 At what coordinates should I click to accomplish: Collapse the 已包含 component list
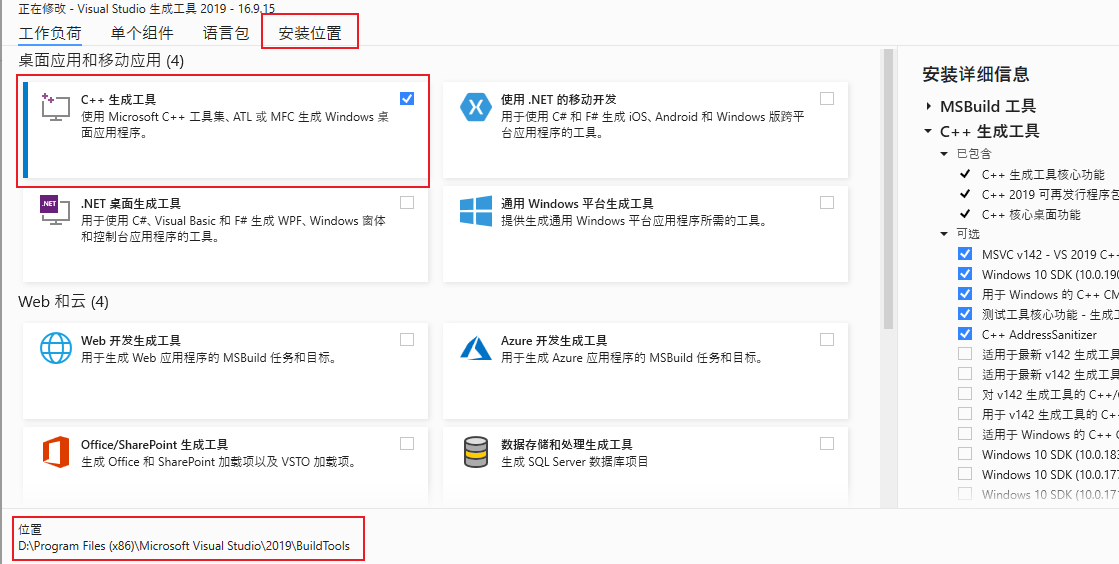(x=944, y=153)
